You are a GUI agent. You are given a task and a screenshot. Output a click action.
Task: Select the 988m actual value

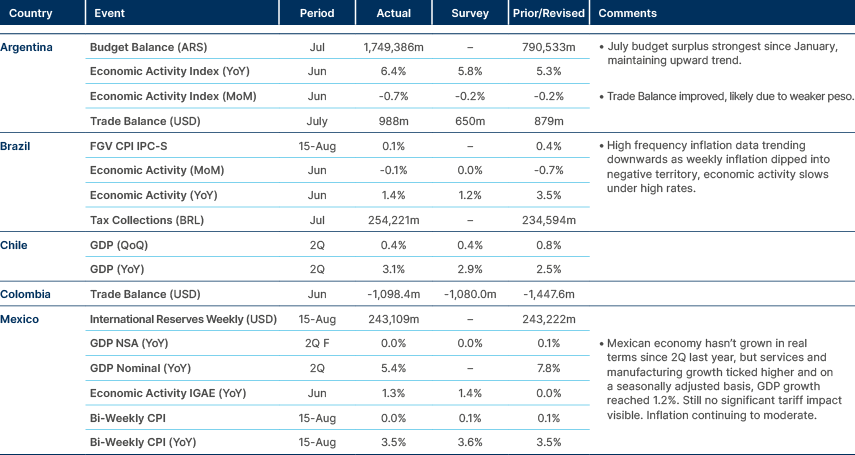click(x=394, y=121)
